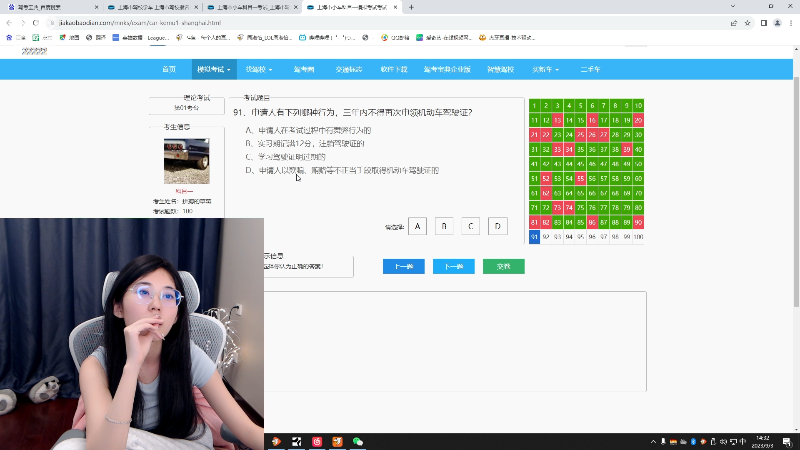The width and height of the screenshot is (800, 450).
Task: Click the page vertical scrollbar
Action: (796, 191)
